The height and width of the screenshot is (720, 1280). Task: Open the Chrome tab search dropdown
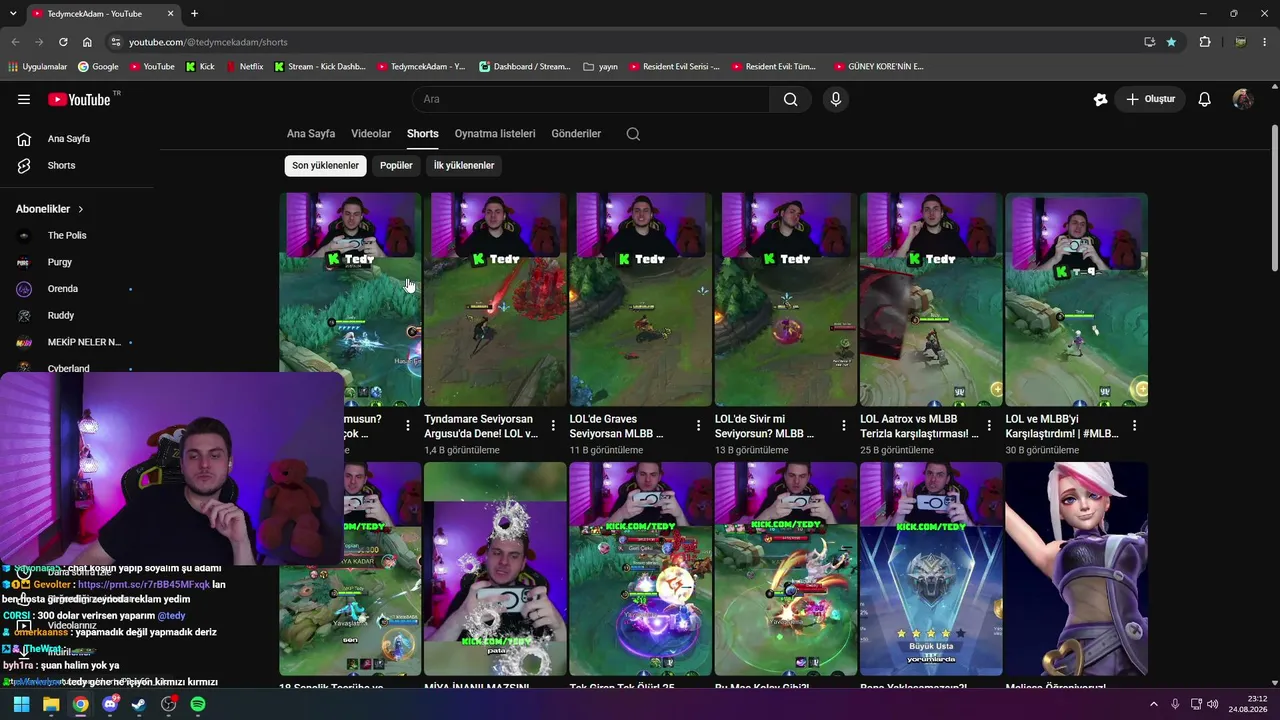pyautogui.click(x=13, y=14)
